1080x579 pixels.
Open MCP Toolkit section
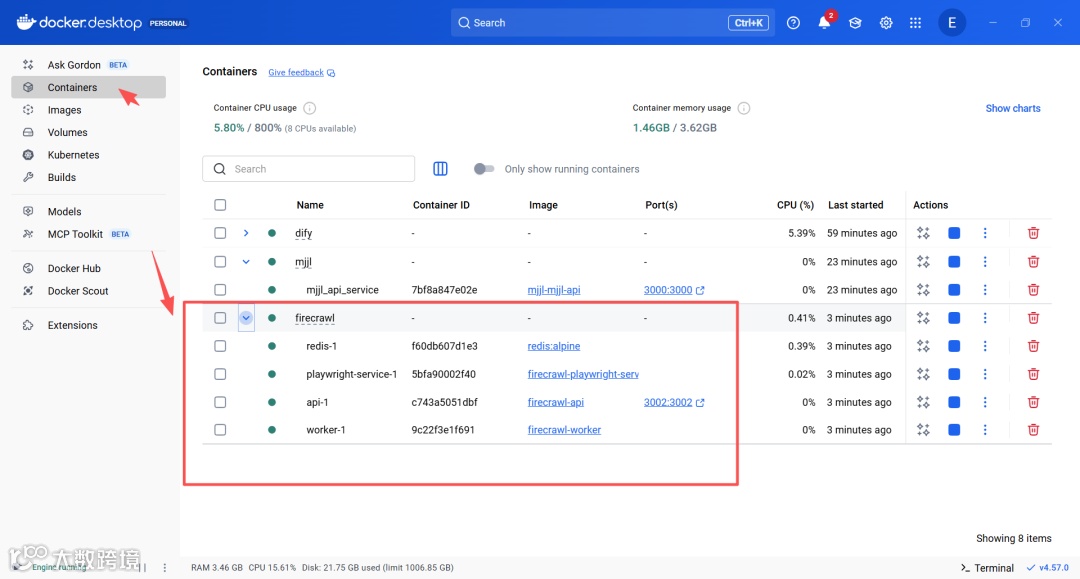click(88, 234)
